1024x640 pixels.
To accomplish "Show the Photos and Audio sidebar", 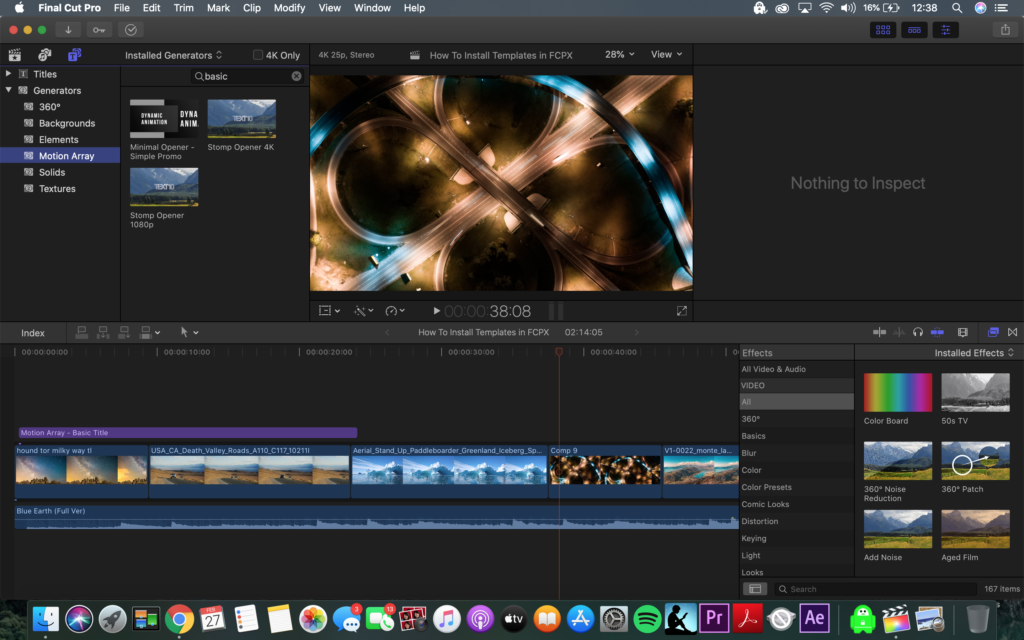I will coord(45,55).
